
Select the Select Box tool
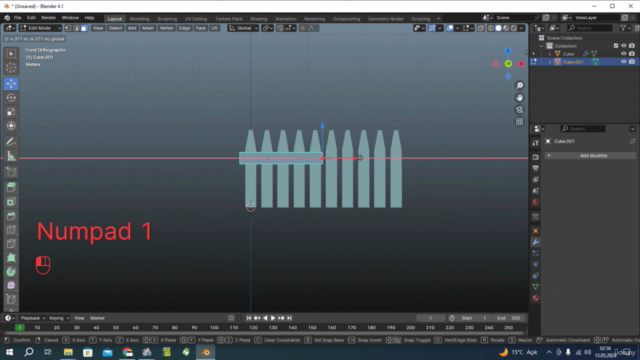pos(11,54)
